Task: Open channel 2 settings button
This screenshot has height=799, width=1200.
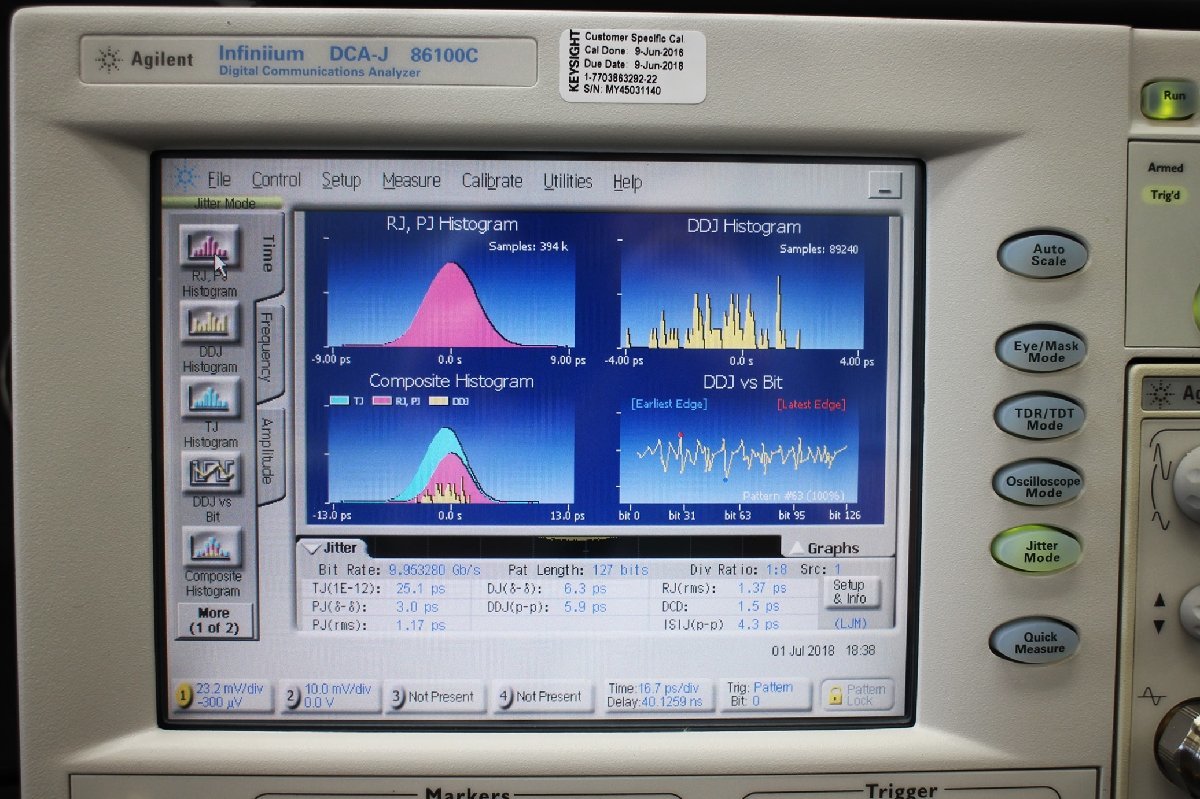Action: (x=329, y=695)
